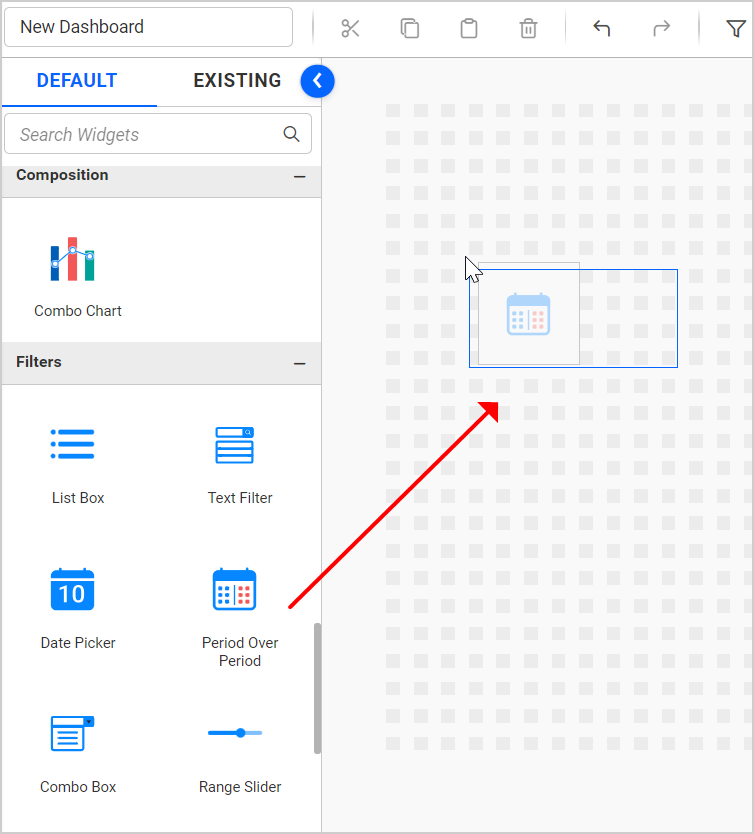Redo the last action
The image size is (754, 834).
click(x=661, y=28)
